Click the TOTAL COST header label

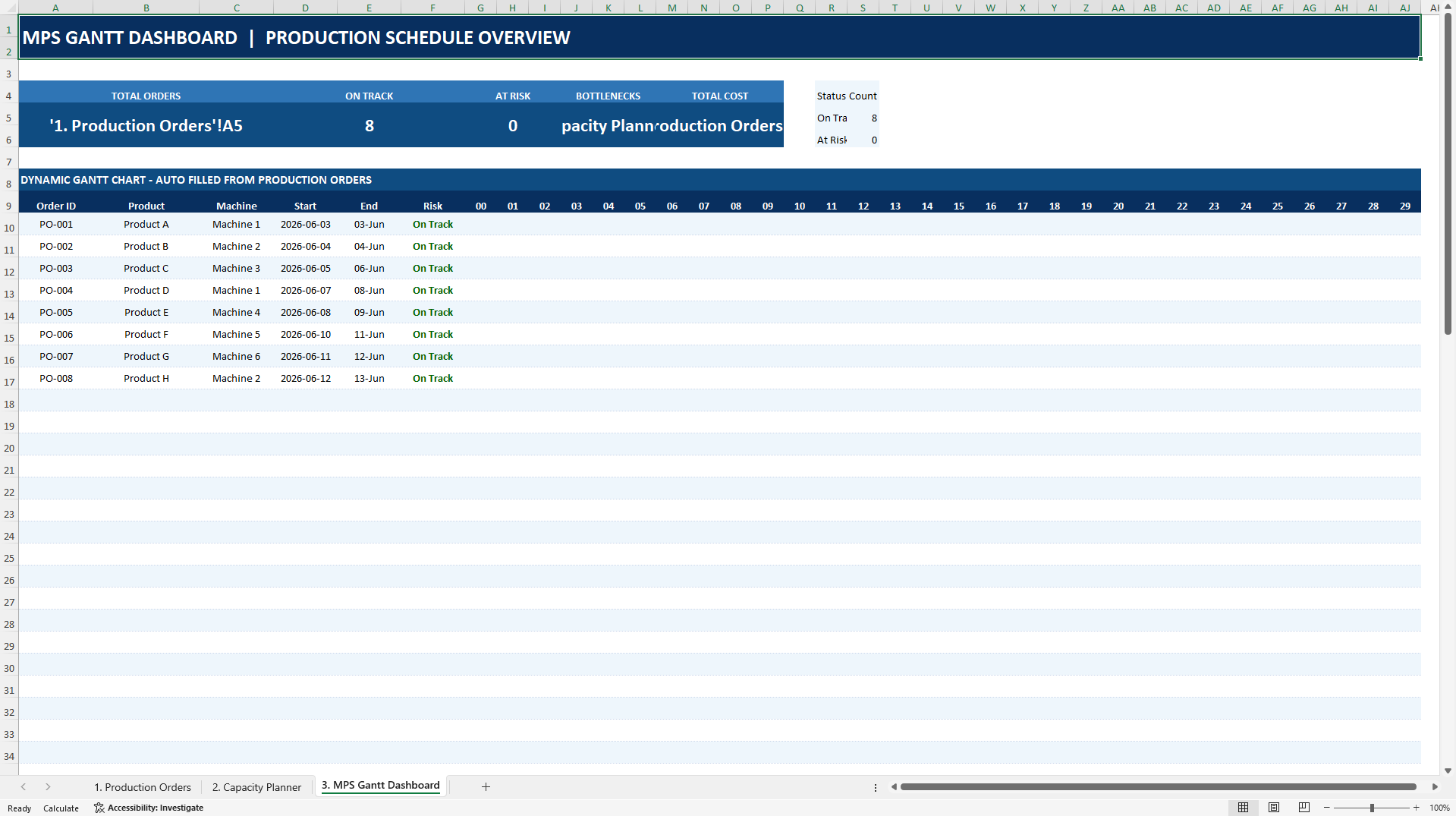[719, 96]
